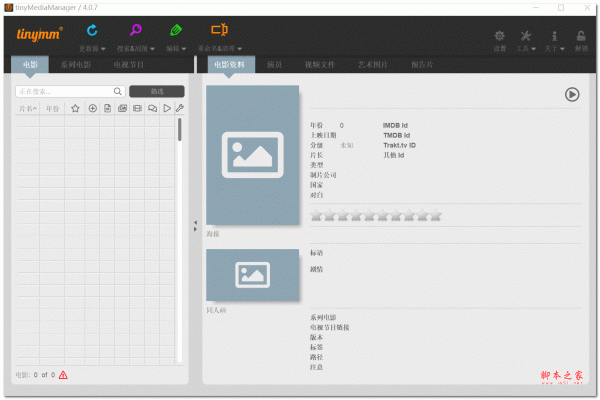Viewport: 600px width, 400px height.
Task: Click the blue update sources refresh icon
Action: (92, 30)
